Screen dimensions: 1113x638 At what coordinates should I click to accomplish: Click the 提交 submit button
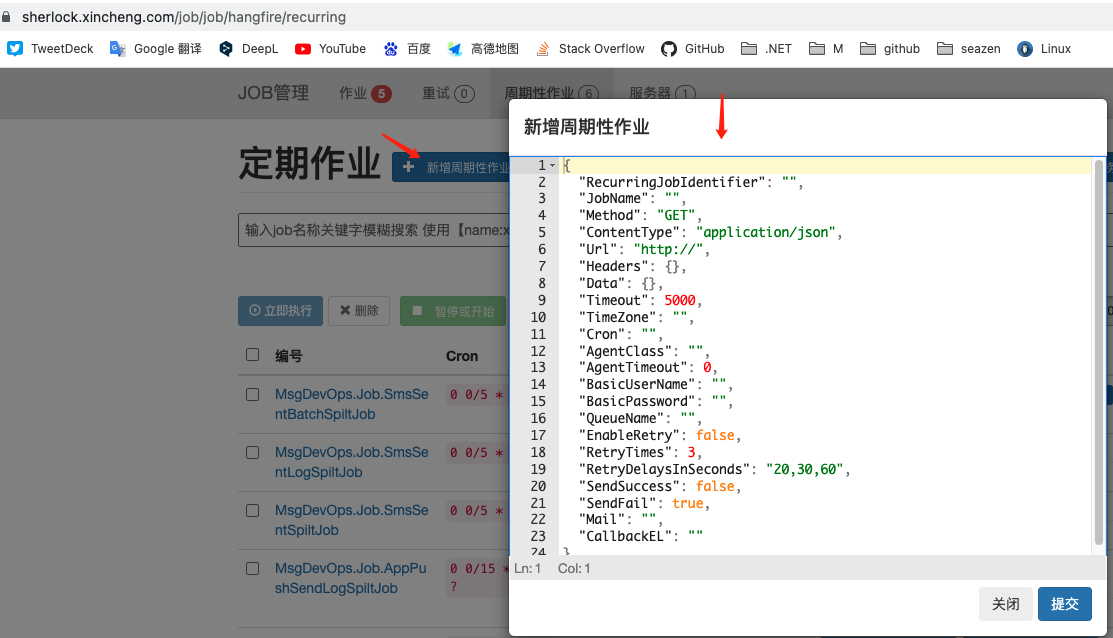coord(1064,604)
